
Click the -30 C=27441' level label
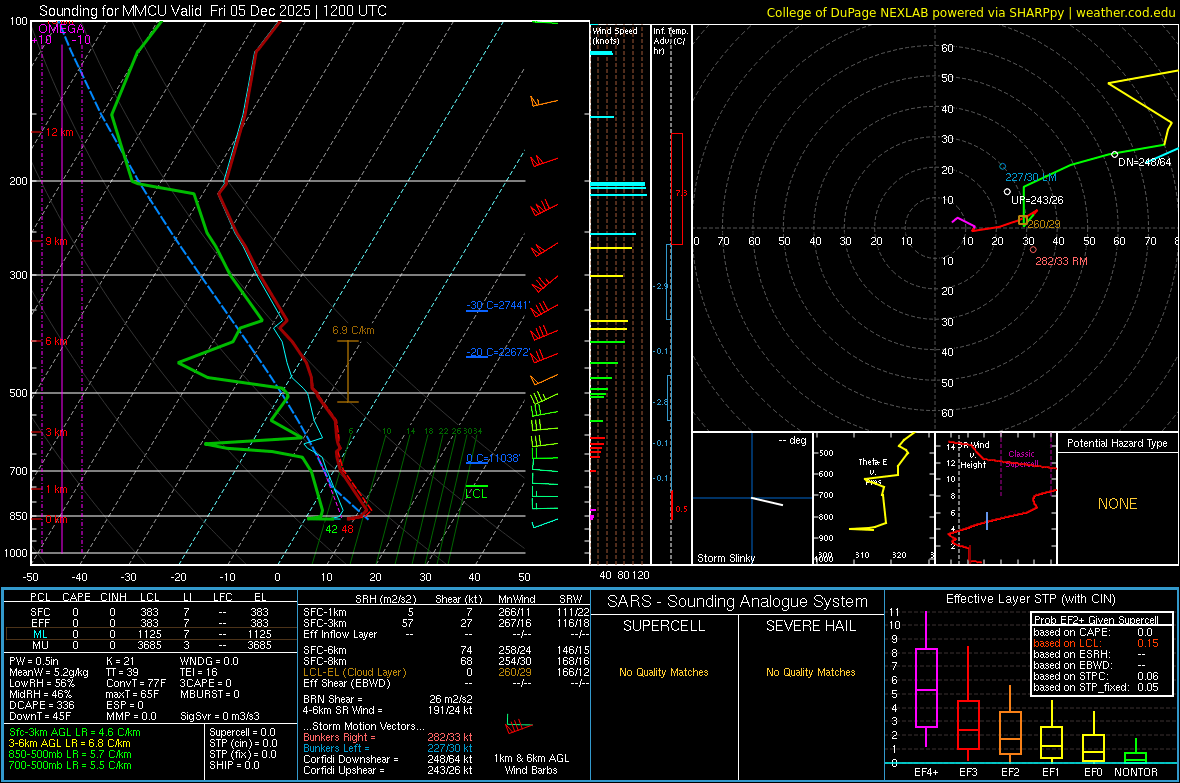point(498,305)
